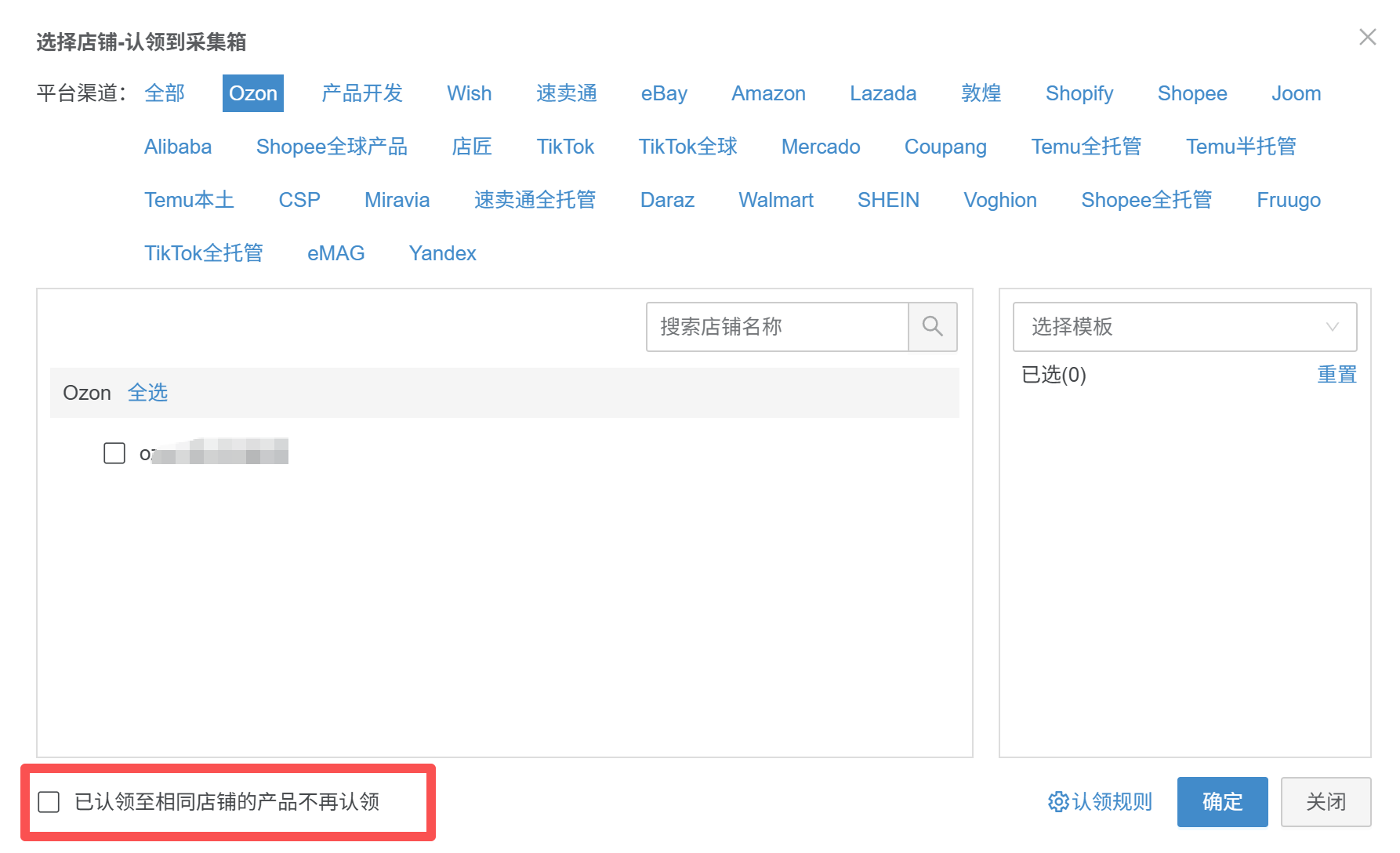Select the Daraz platform tab
Viewport: 1400px width, 853px height.
point(667,200)
